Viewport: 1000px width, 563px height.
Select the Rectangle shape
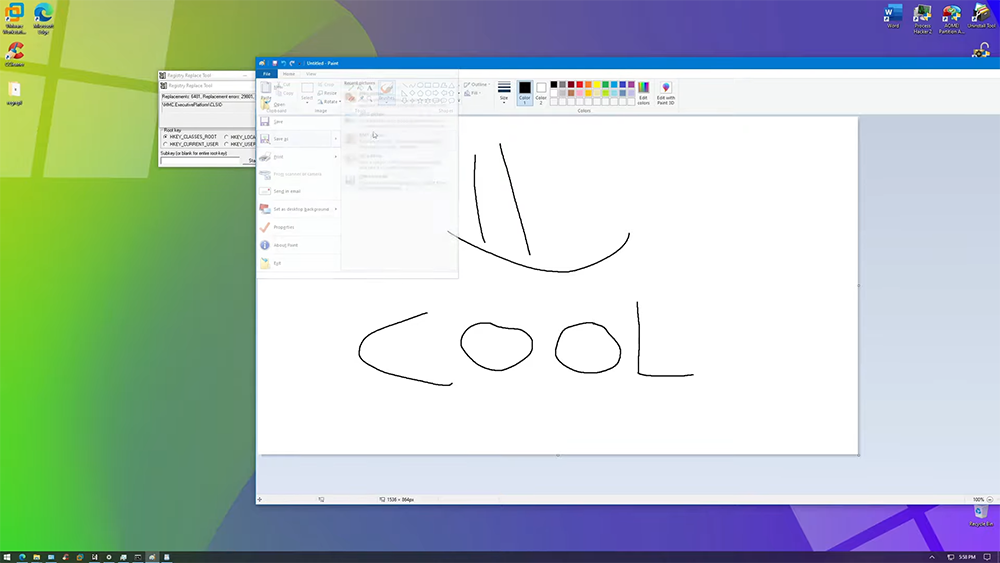point(428,85)
